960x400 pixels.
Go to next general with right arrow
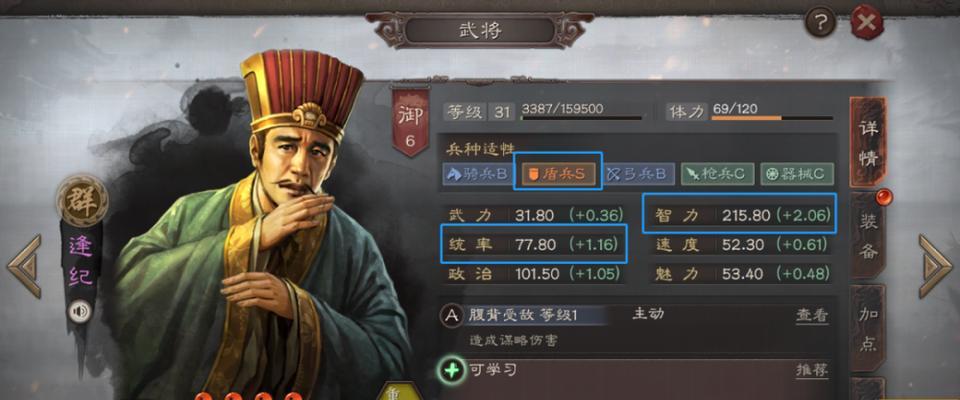point(936,266)
